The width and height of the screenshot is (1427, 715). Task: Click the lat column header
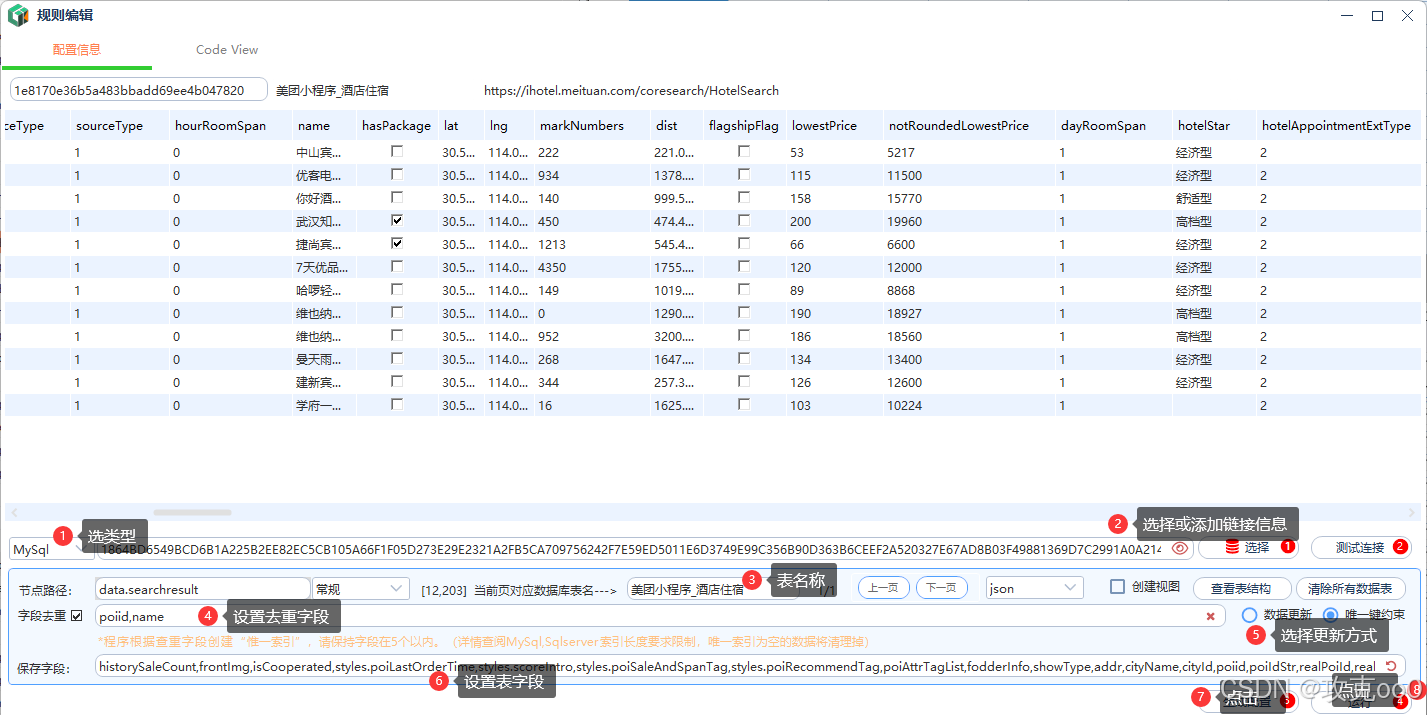pyautogui.click(x=461, y=126)
